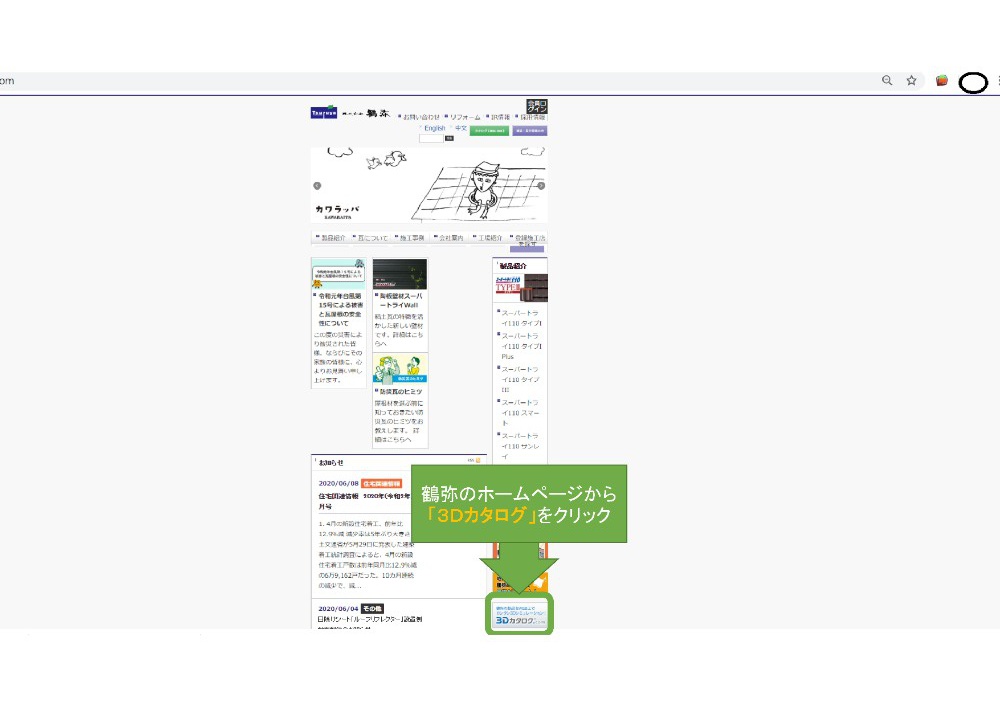
Task: Open スーパートライ110 タイプIII link
Action: pyautogui.click(x=521, y=379)
